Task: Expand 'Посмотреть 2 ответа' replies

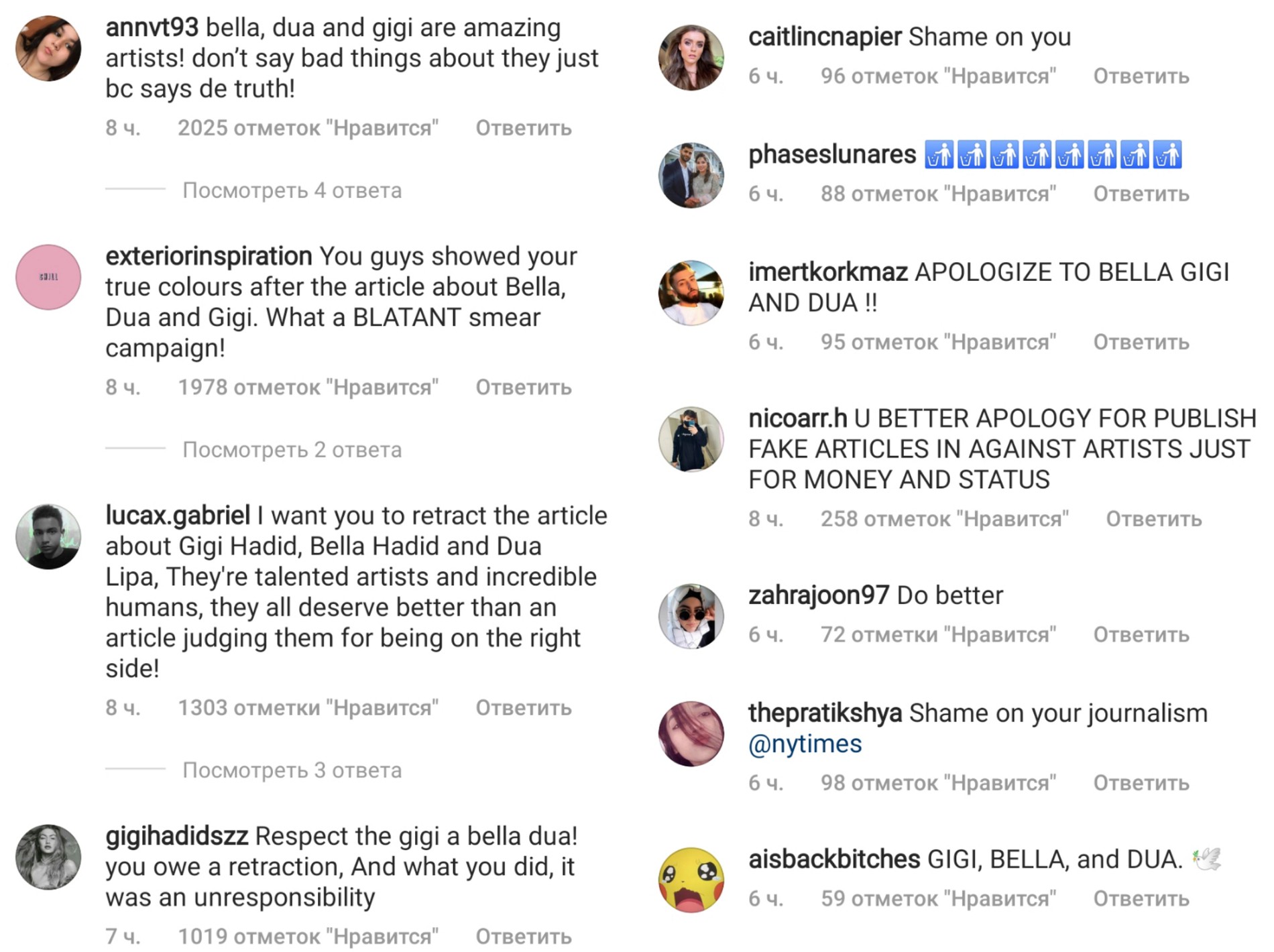Action: tap(292, 449)
